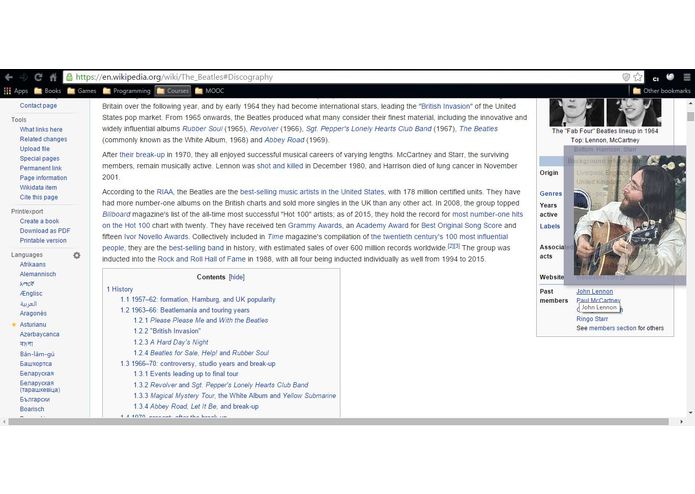Click the Ringo Starr past member link

click(x=592, y=319)
